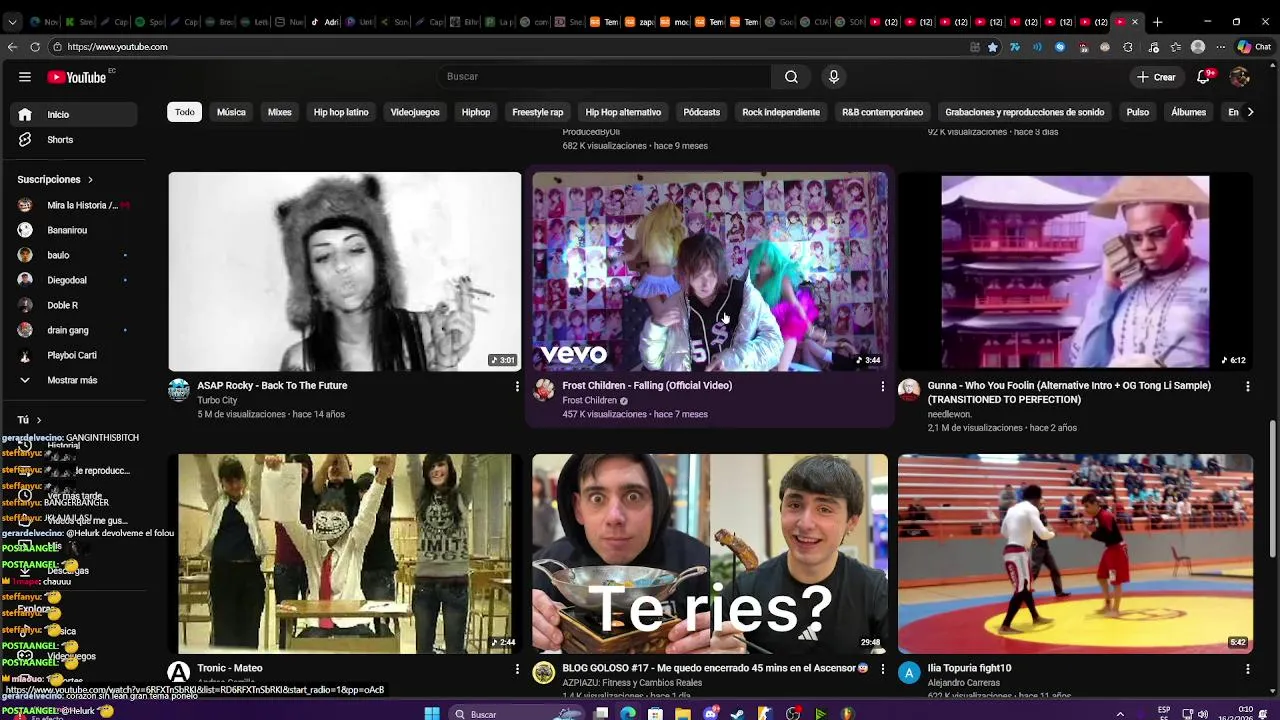
Task: Open Alejandro Carreras channel avatar
Action: pos(909,673)
